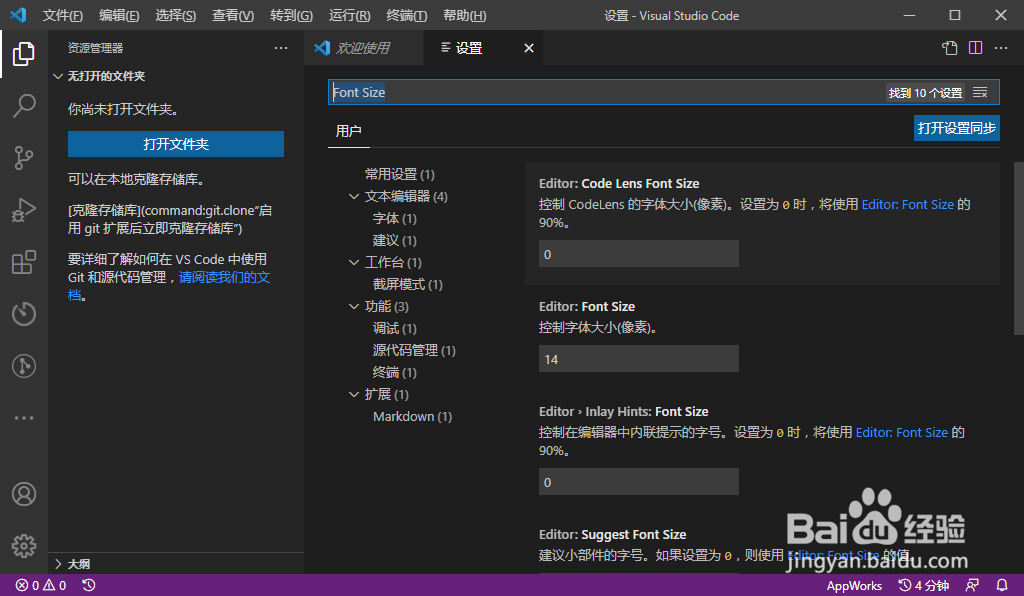Open the Manage gear icon
Screen dimensions: 1024x596
[x=24, y=546]
